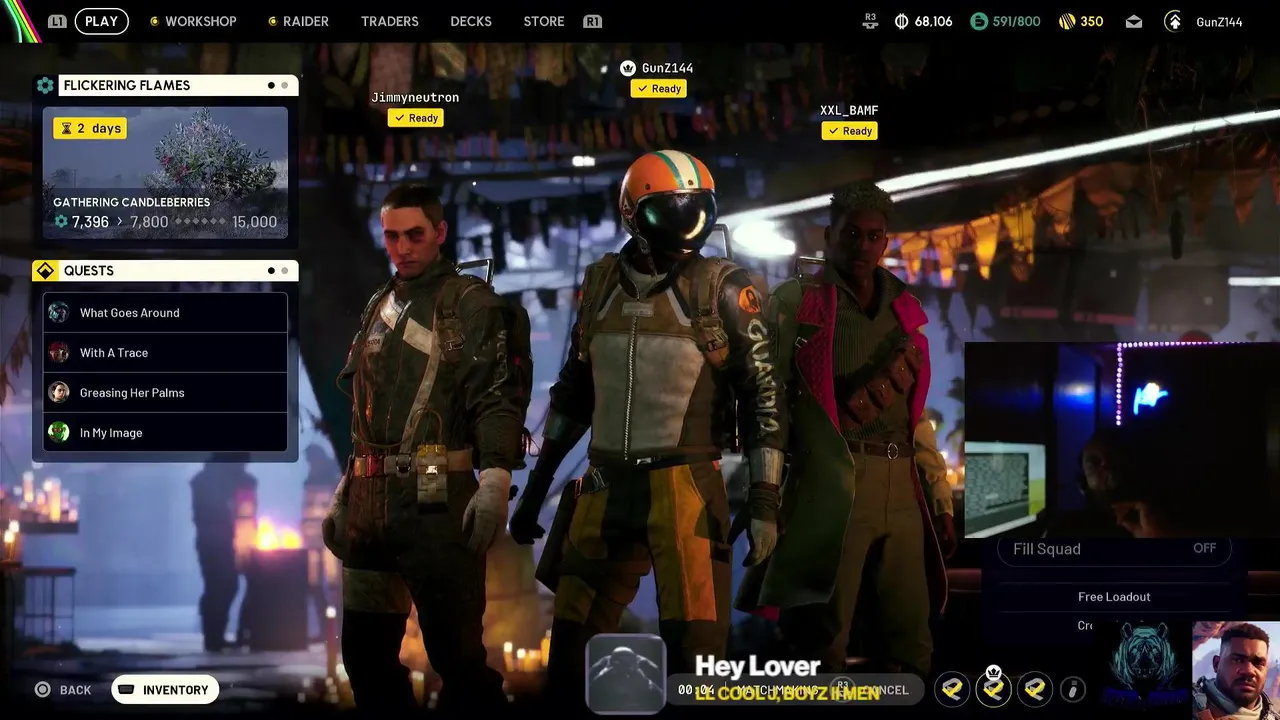Open the Gathering Candleberries event thumbnail

click(165, 173)
